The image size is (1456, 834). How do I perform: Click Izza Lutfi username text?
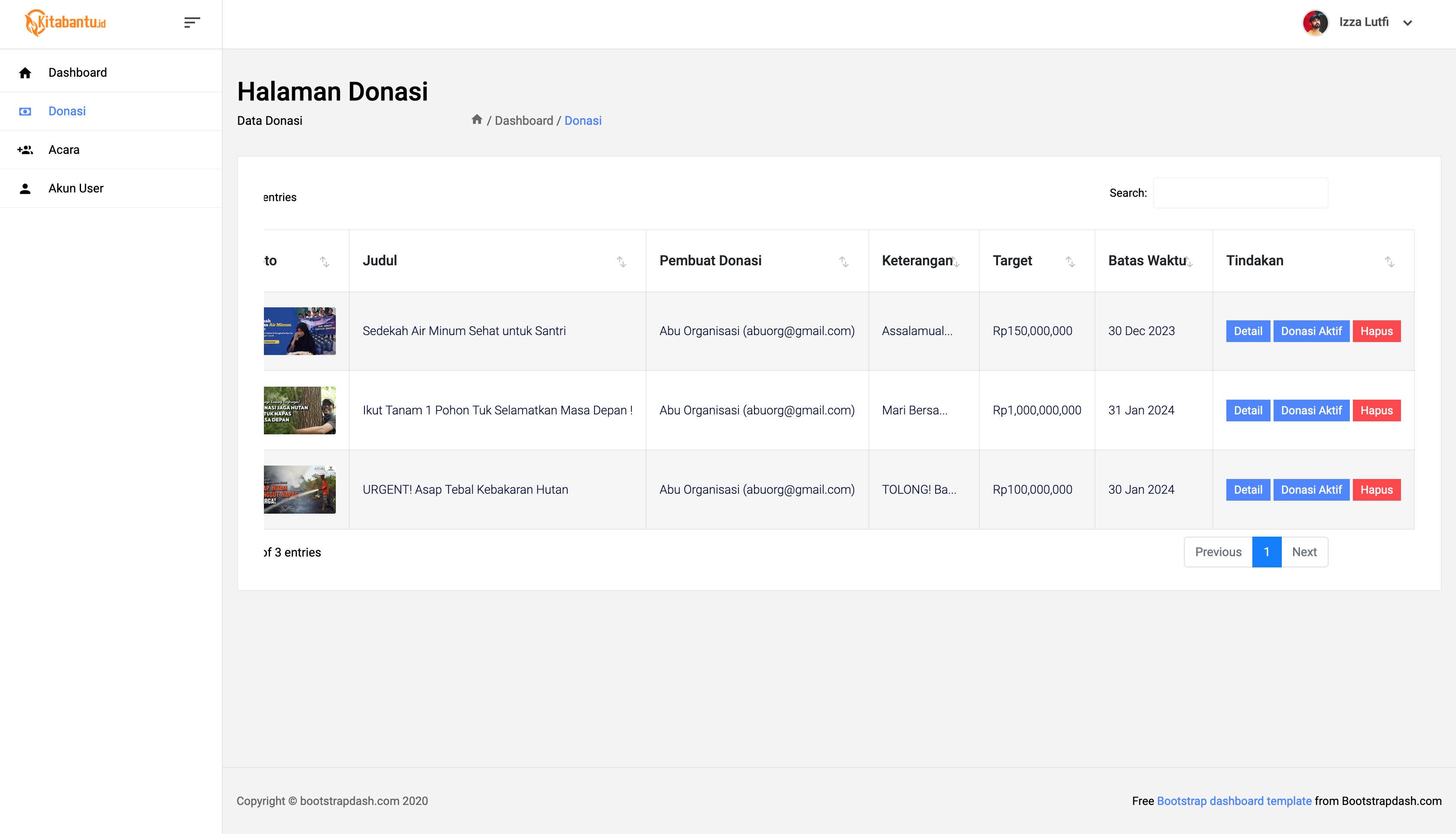click(1363, 22)
